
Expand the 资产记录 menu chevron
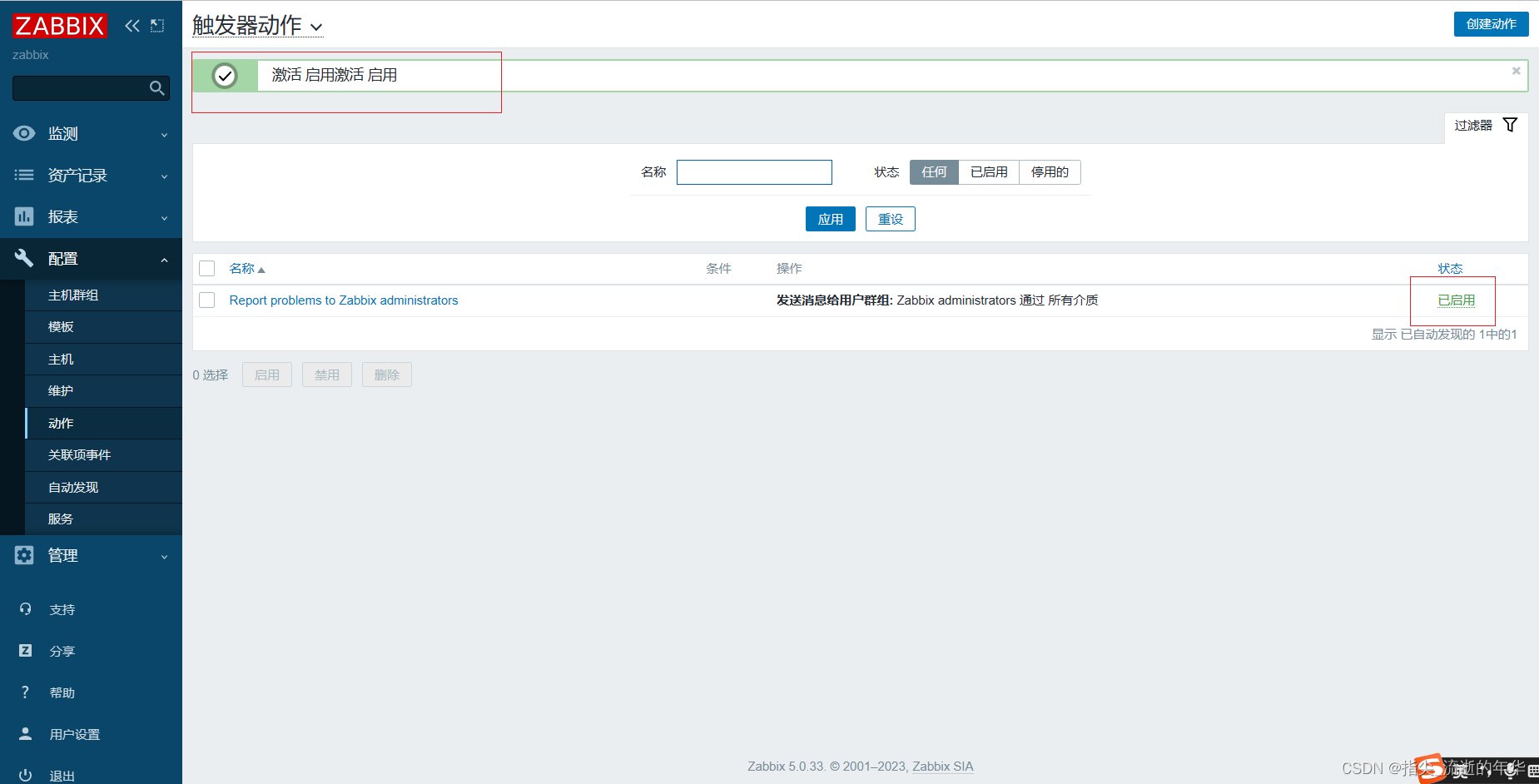coord(164,176)
